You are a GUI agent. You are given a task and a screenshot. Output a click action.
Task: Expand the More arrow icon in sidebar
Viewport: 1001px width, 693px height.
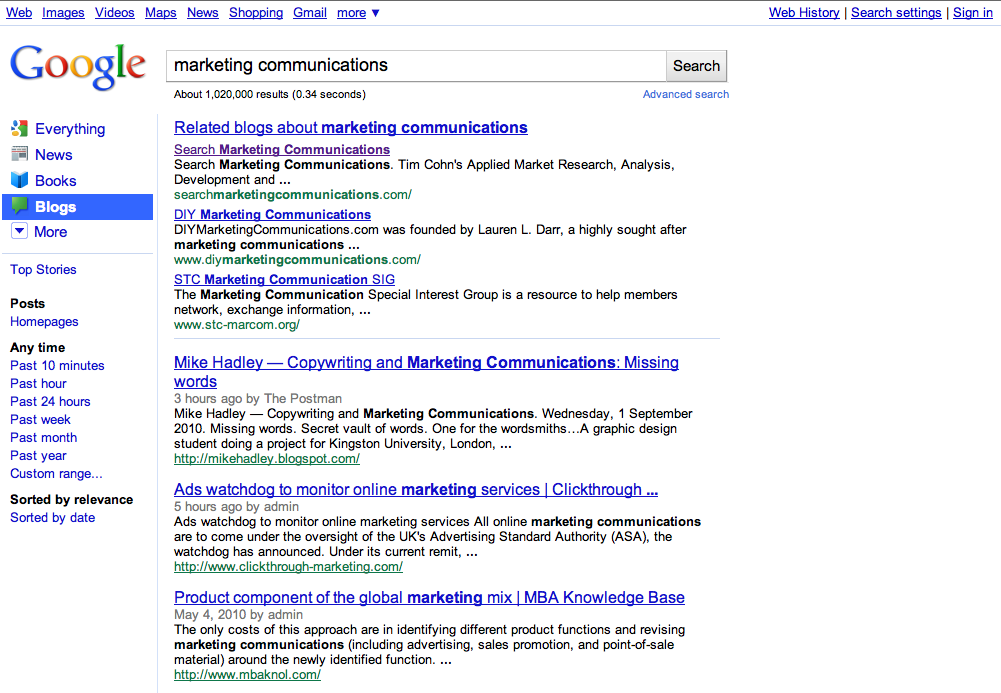pyautogui.click(x=19, y=232)
